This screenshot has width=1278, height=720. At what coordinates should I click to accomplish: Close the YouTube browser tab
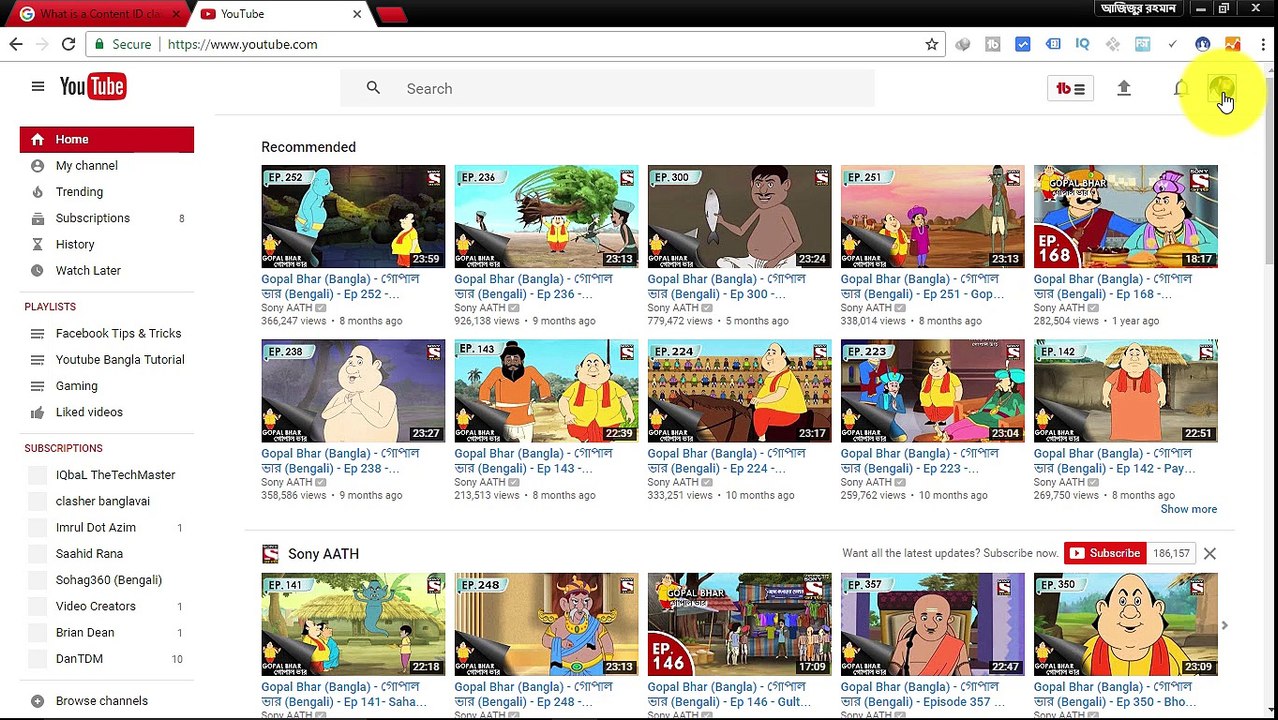click(357, 14)
